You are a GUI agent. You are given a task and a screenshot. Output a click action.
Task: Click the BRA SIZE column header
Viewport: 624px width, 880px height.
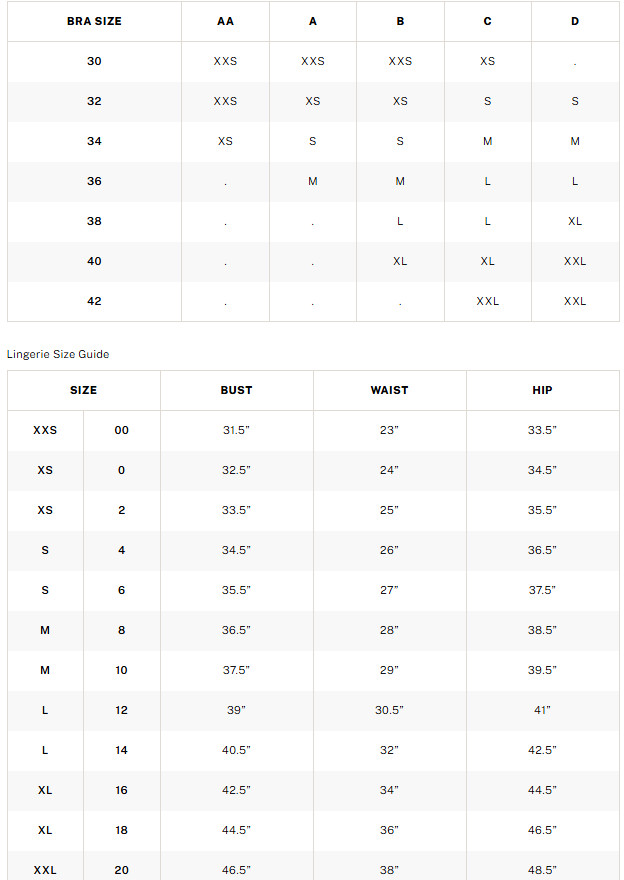(94, 21)
